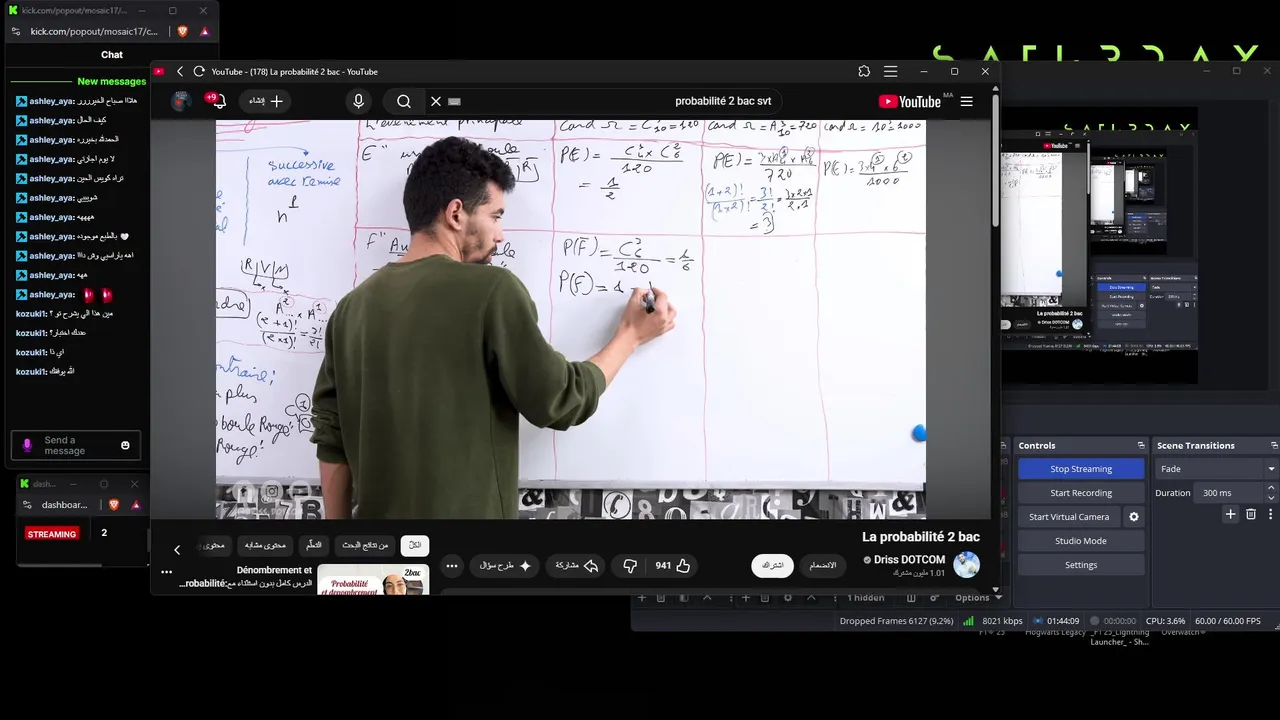Image resolution: width=1280 pixels, height=720 pixels.
Task: Open the browser hamburger menu in title bar
Action: click(891, 72)
